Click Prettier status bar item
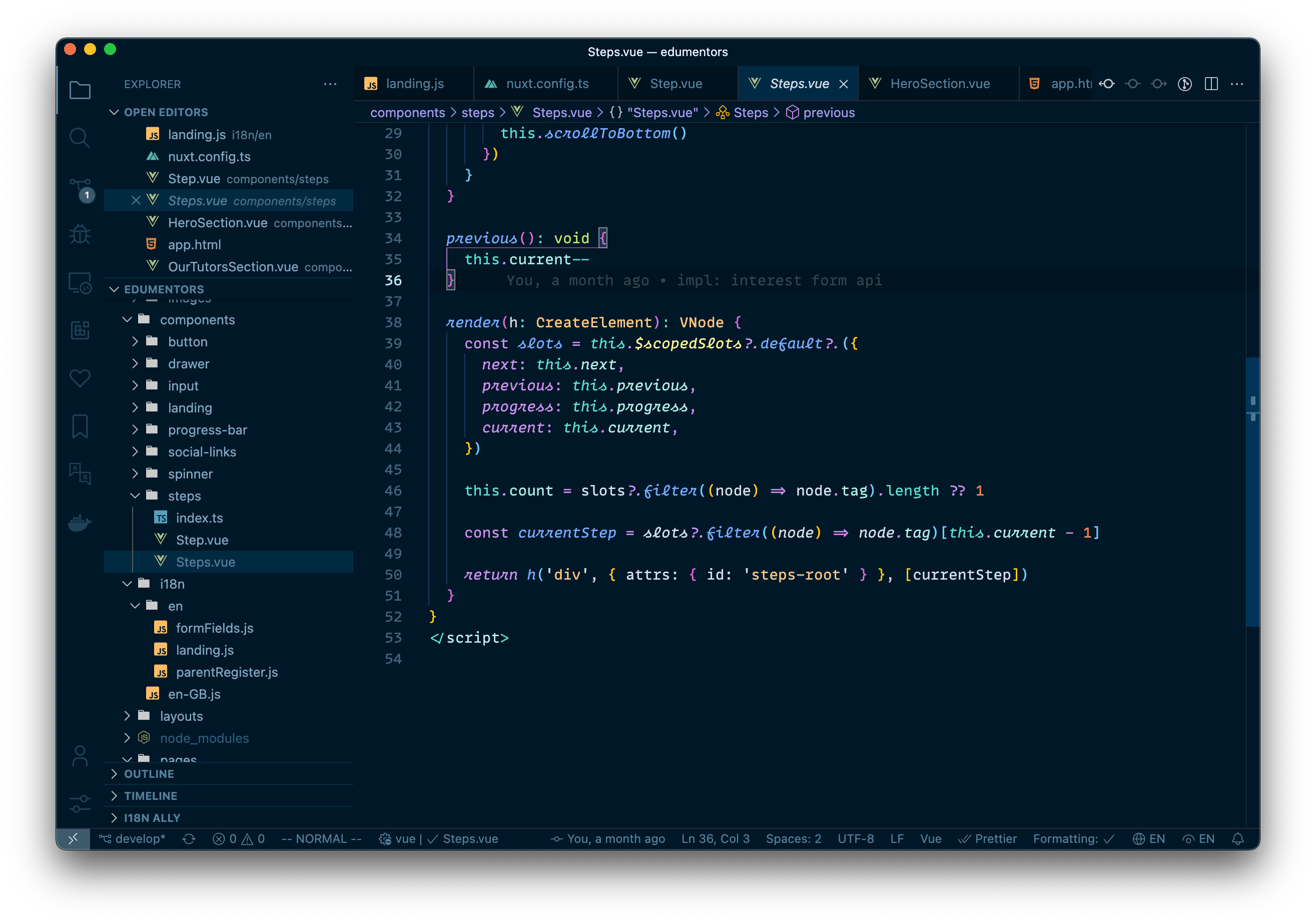The width and height of the screenshot is (1316, 924). click(x=988, y=838)
